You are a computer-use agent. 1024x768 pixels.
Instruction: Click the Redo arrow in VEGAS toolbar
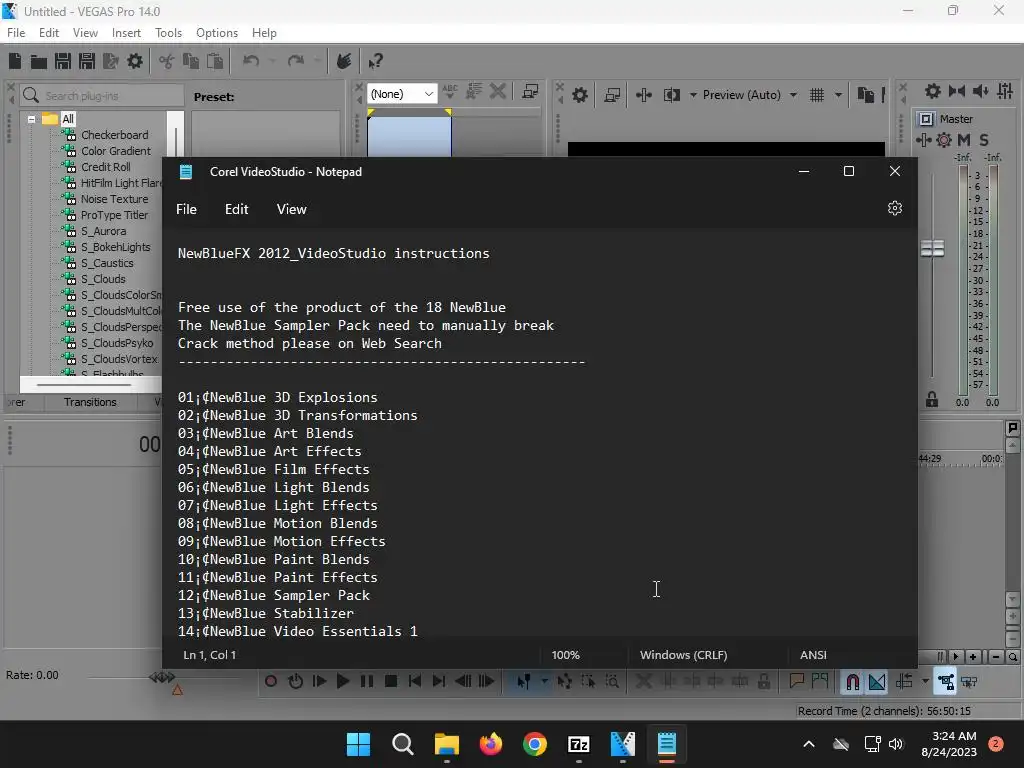[296, 61]
